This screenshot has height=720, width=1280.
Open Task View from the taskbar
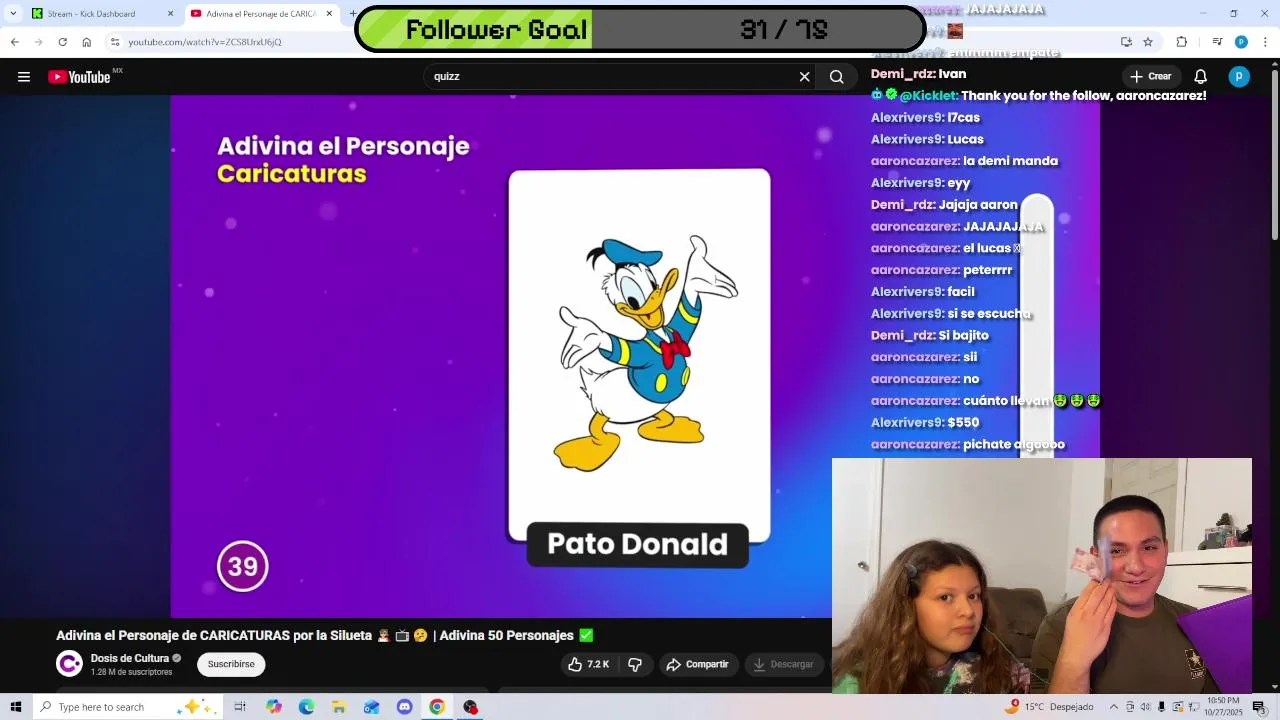(x=240, y=707)
